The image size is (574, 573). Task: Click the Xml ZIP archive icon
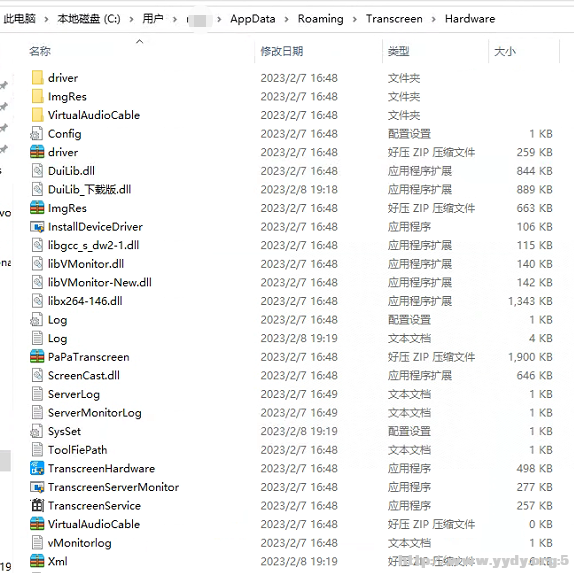(x=37, y=561)
